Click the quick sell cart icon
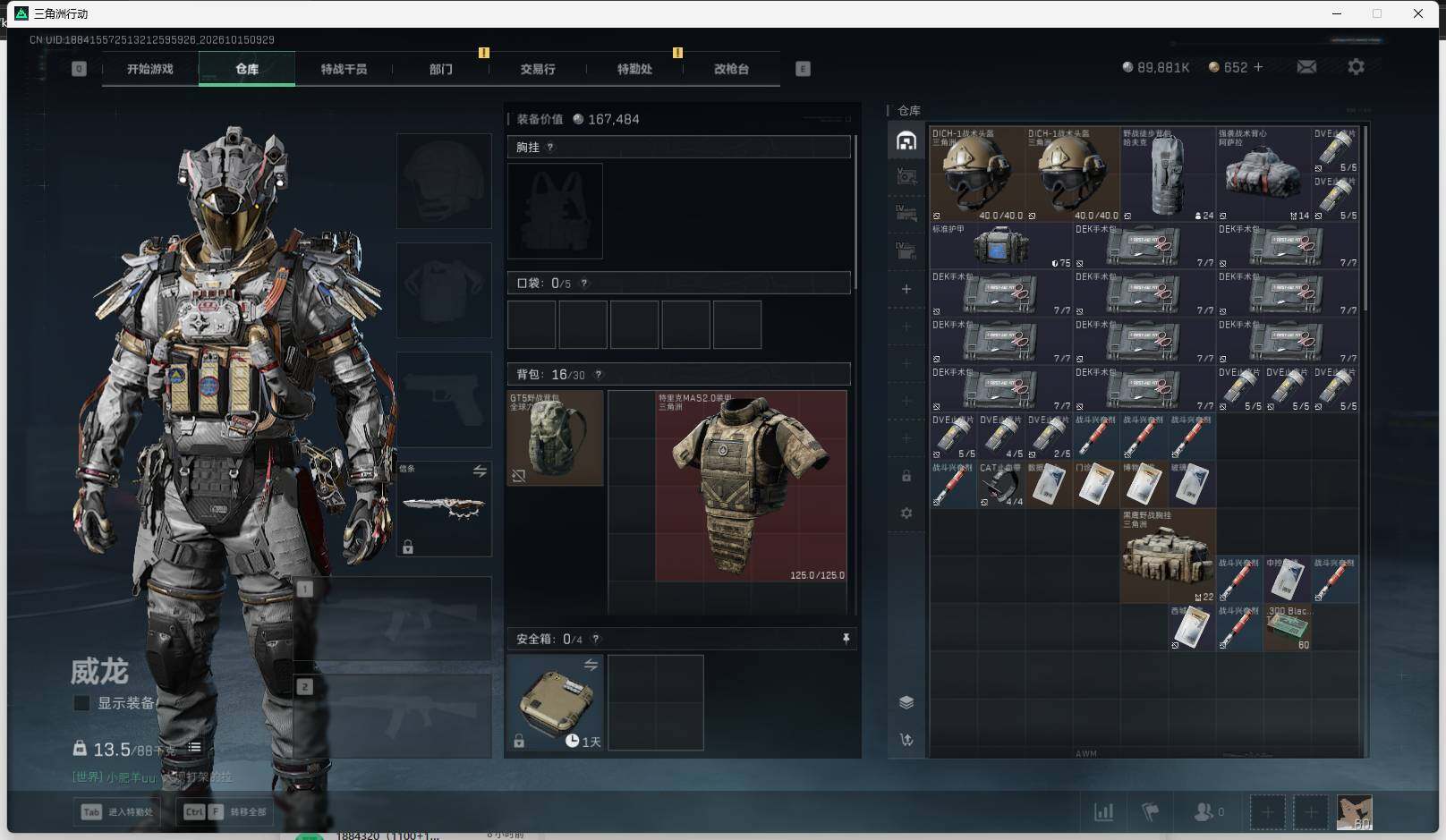 tap(906, 740)
